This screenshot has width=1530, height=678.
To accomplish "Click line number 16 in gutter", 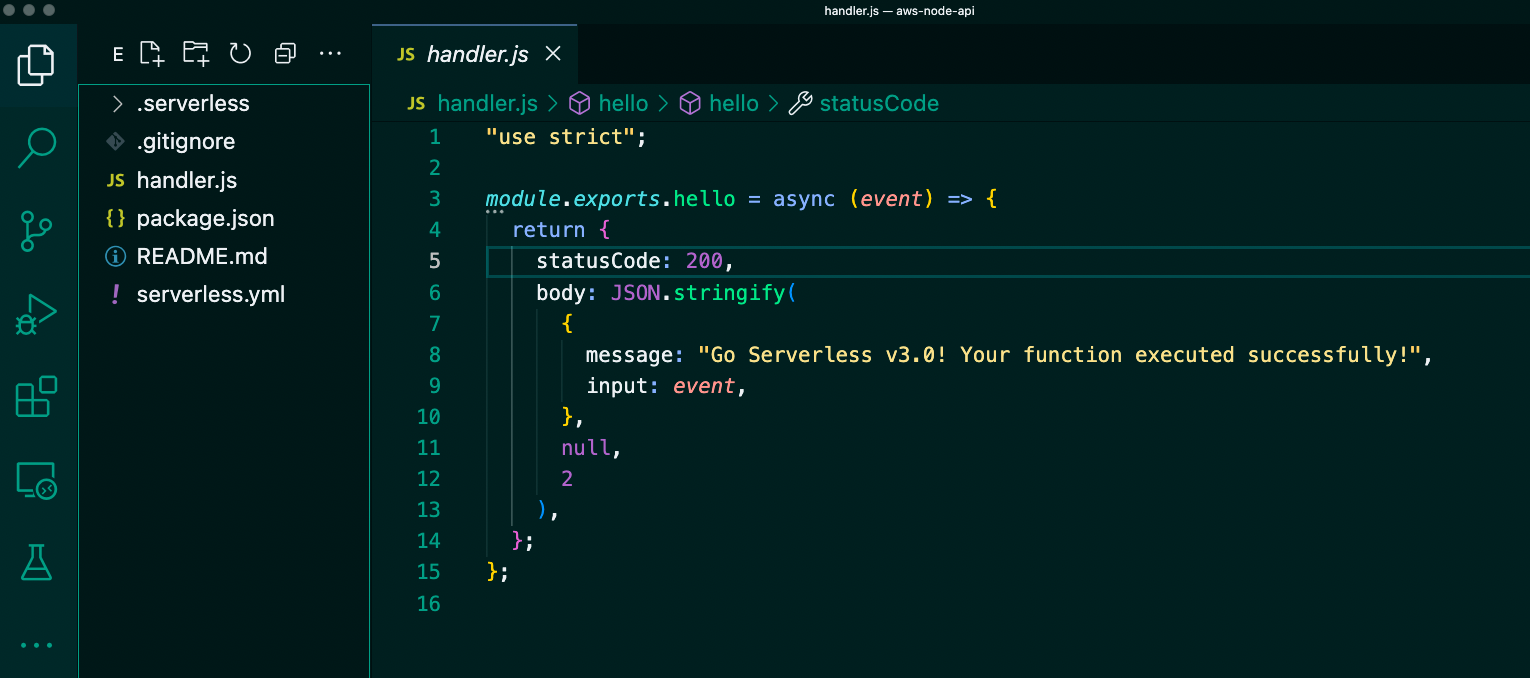I will coord(429,603).
